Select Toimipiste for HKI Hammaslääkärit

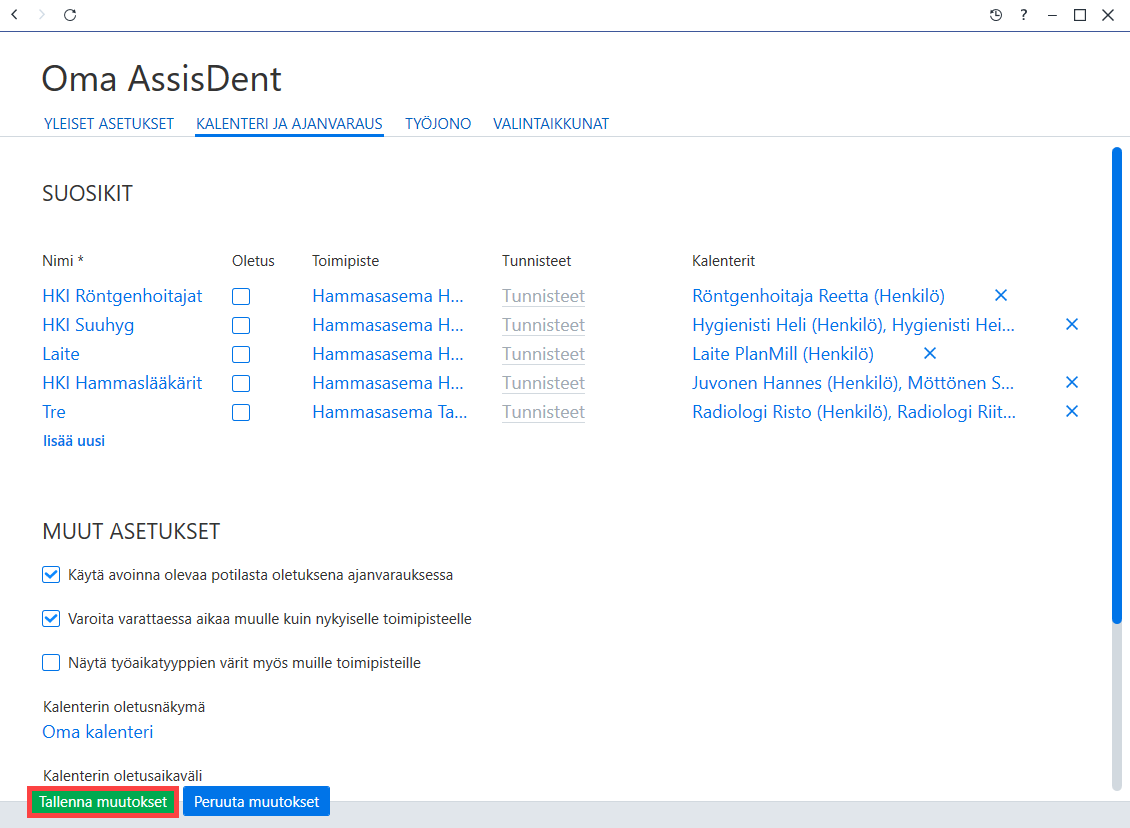point(388,383)
